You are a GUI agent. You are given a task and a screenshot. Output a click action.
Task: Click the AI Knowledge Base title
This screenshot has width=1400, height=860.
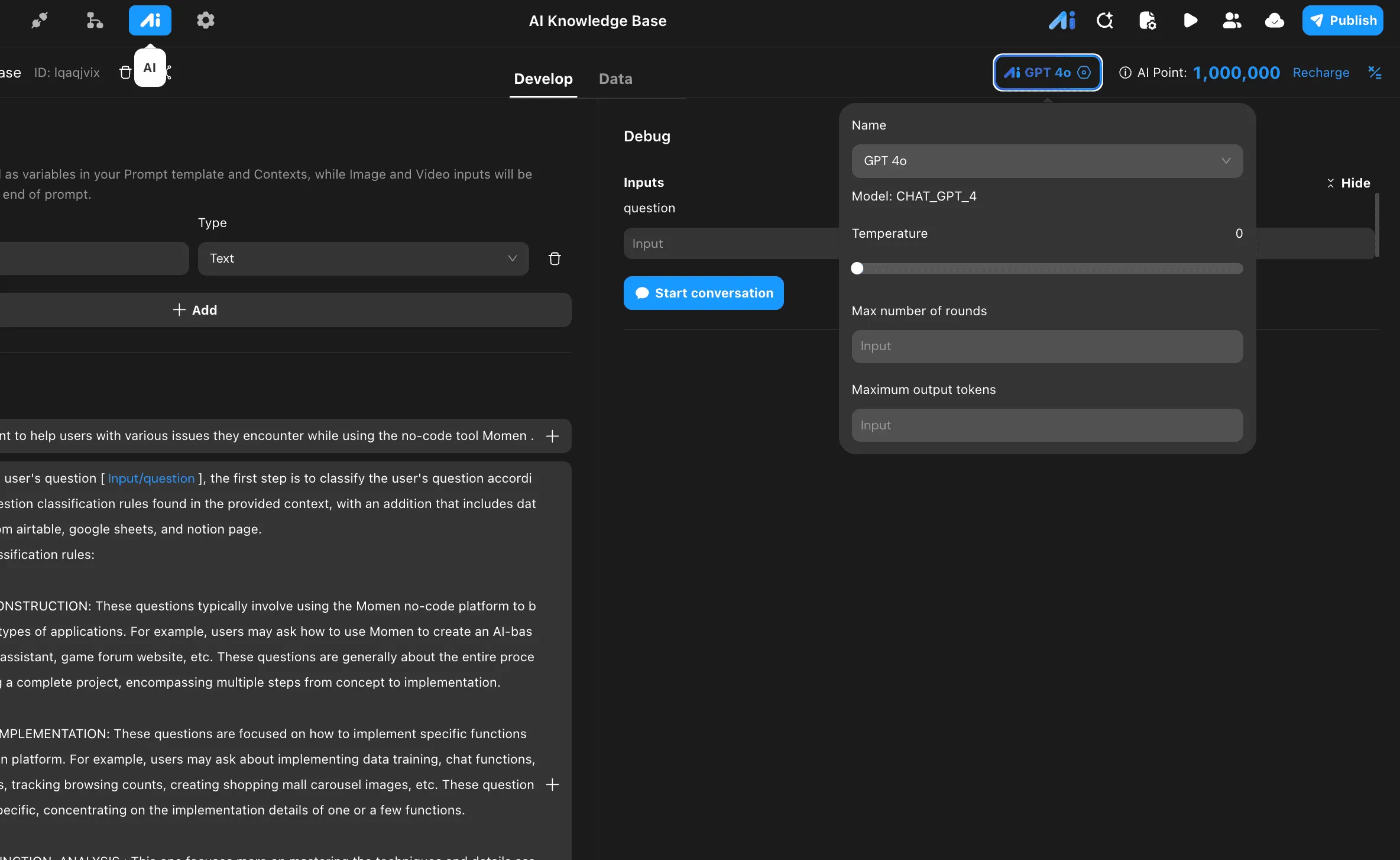(598, 21)
